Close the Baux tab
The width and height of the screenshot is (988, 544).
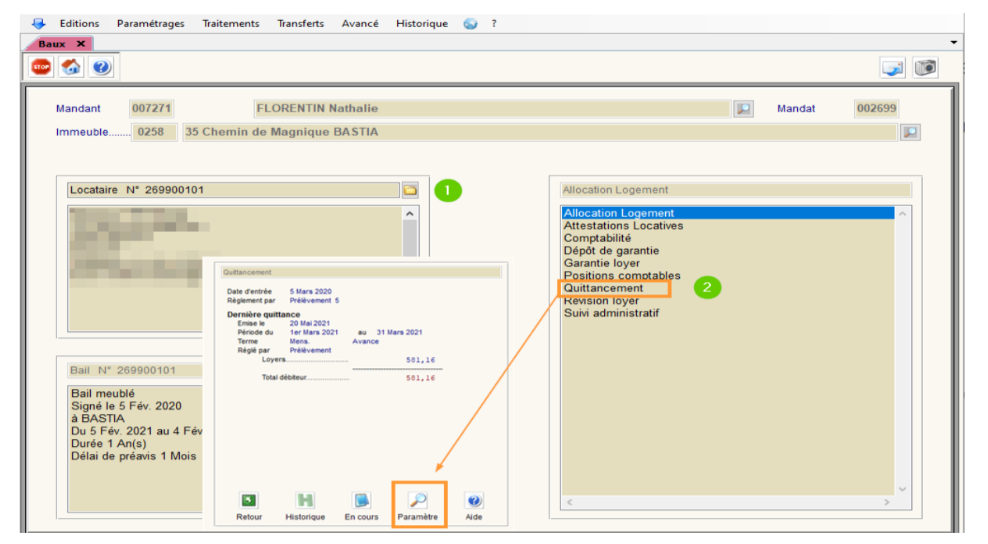tap(81, 44)
